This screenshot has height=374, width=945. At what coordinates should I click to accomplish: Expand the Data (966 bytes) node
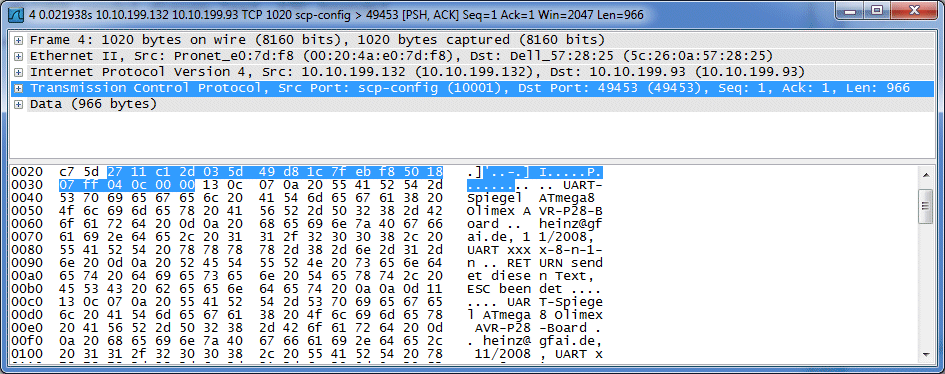18,104
